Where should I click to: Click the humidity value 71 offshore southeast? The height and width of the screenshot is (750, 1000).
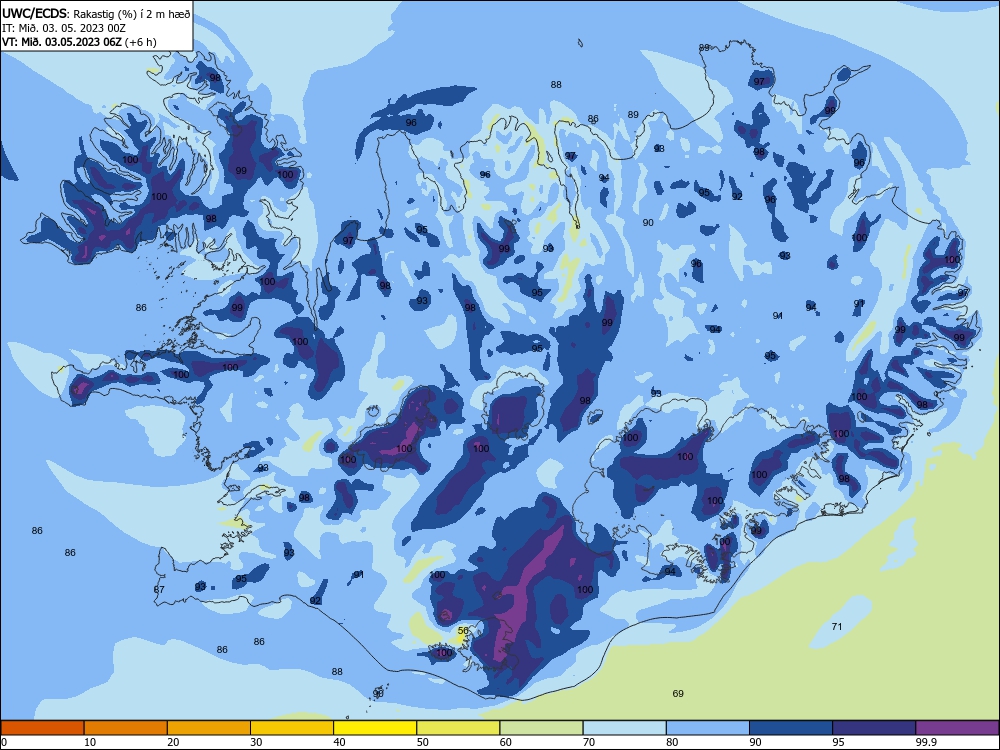point(837,627)
